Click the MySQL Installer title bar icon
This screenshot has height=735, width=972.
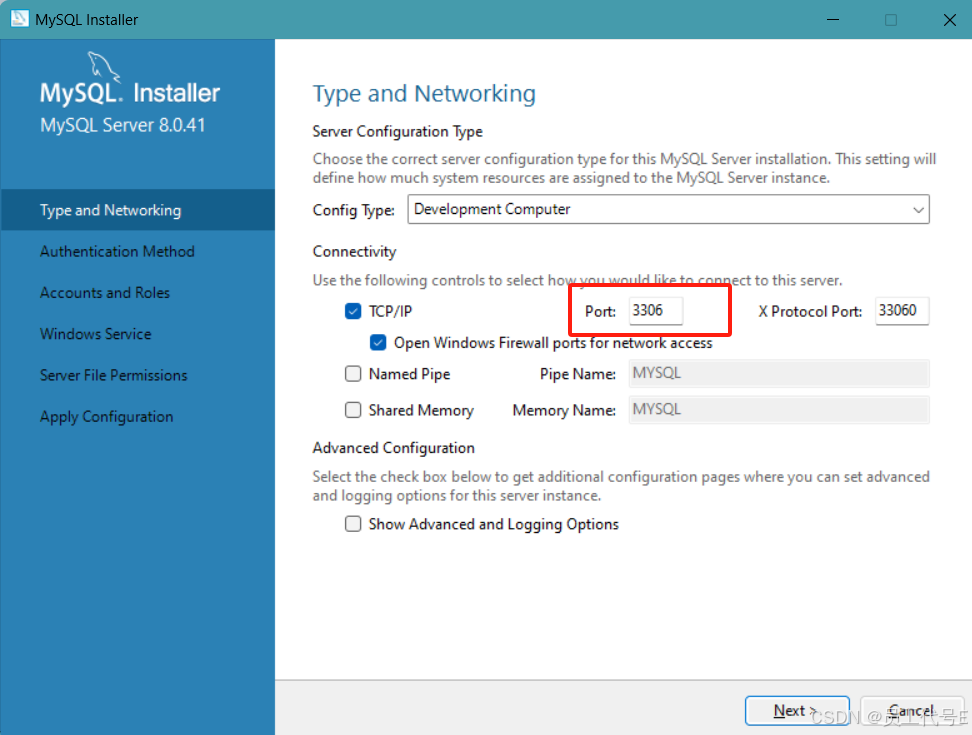click(x=19, y=19)
